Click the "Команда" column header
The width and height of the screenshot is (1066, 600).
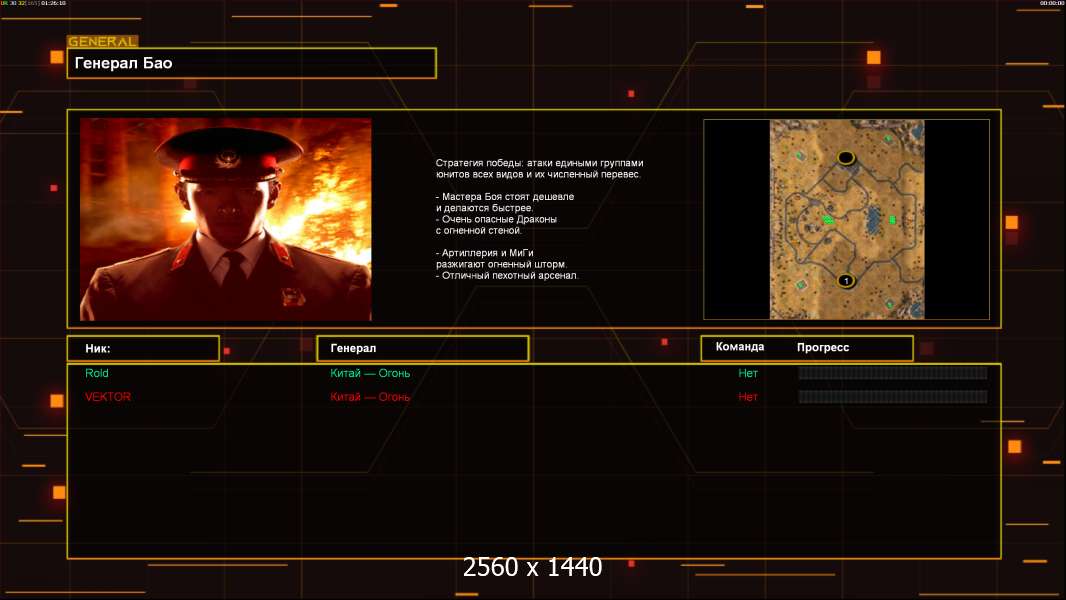point(740,347)
